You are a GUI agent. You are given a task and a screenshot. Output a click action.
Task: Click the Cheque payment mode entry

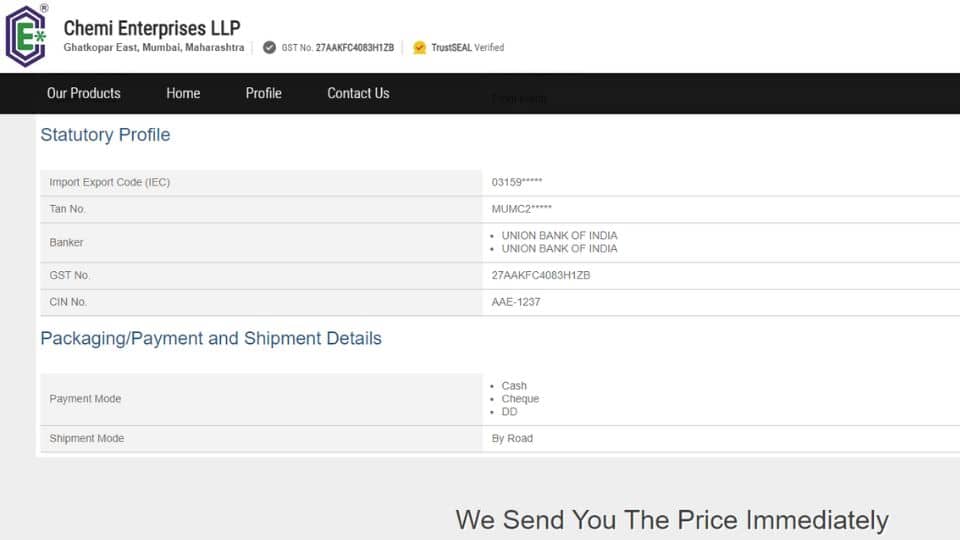click(x=520, y=399)
